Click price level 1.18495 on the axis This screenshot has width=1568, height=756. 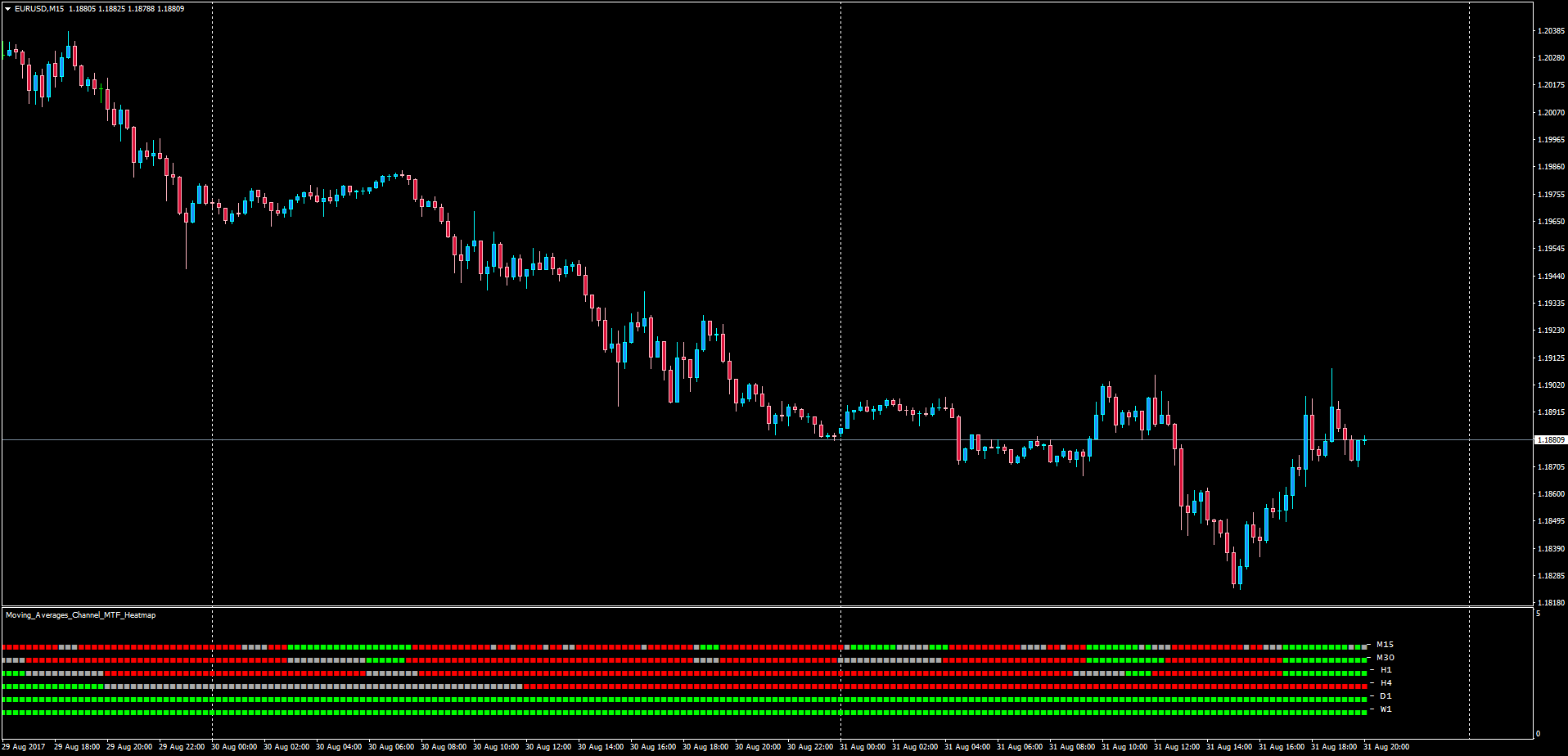coord(1552,521)
